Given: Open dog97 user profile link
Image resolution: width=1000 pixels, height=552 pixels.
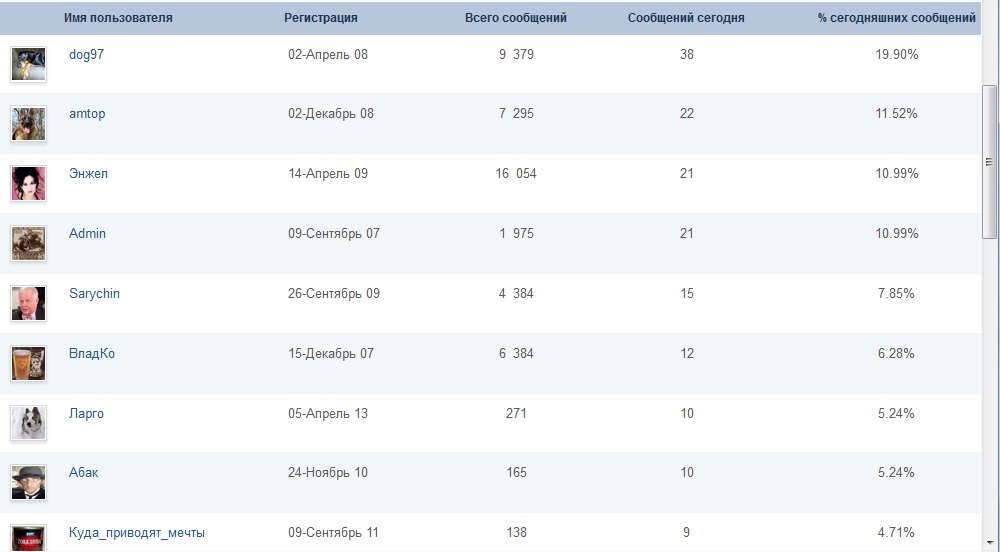Looking at the screenshot, I should [86, 54].
